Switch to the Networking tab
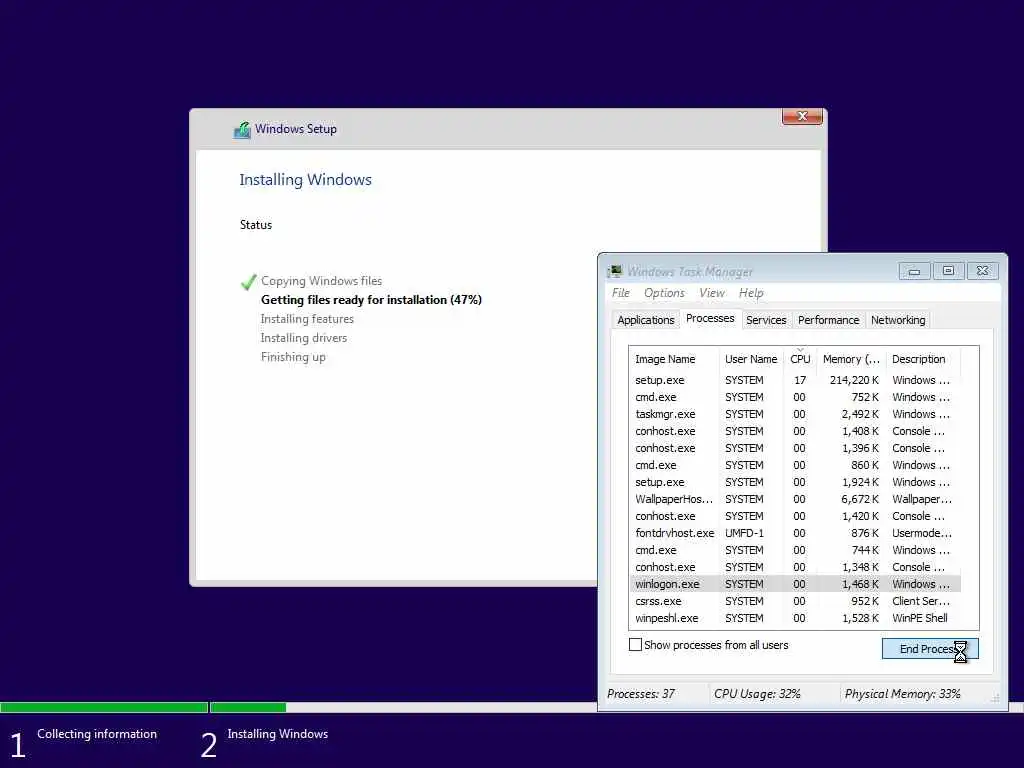Screen dimensions: 1024x768 tap(898, 320)
